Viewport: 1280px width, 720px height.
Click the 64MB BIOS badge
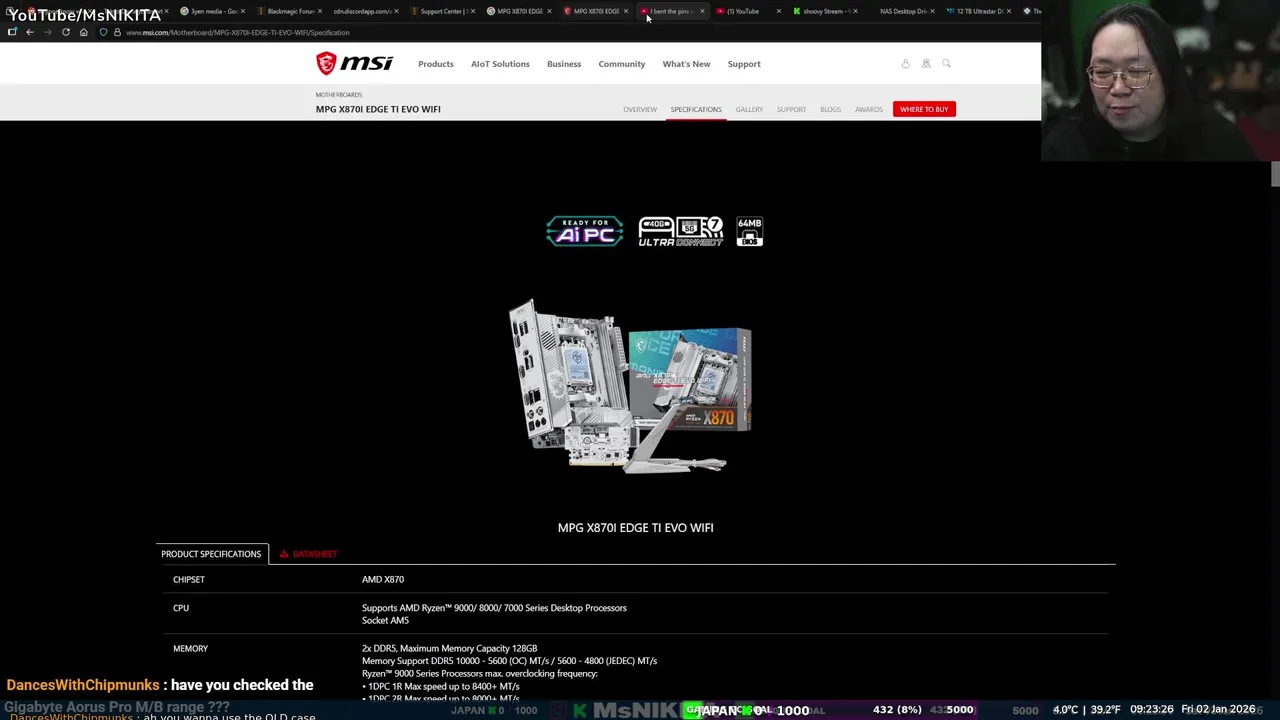point(749,231)
